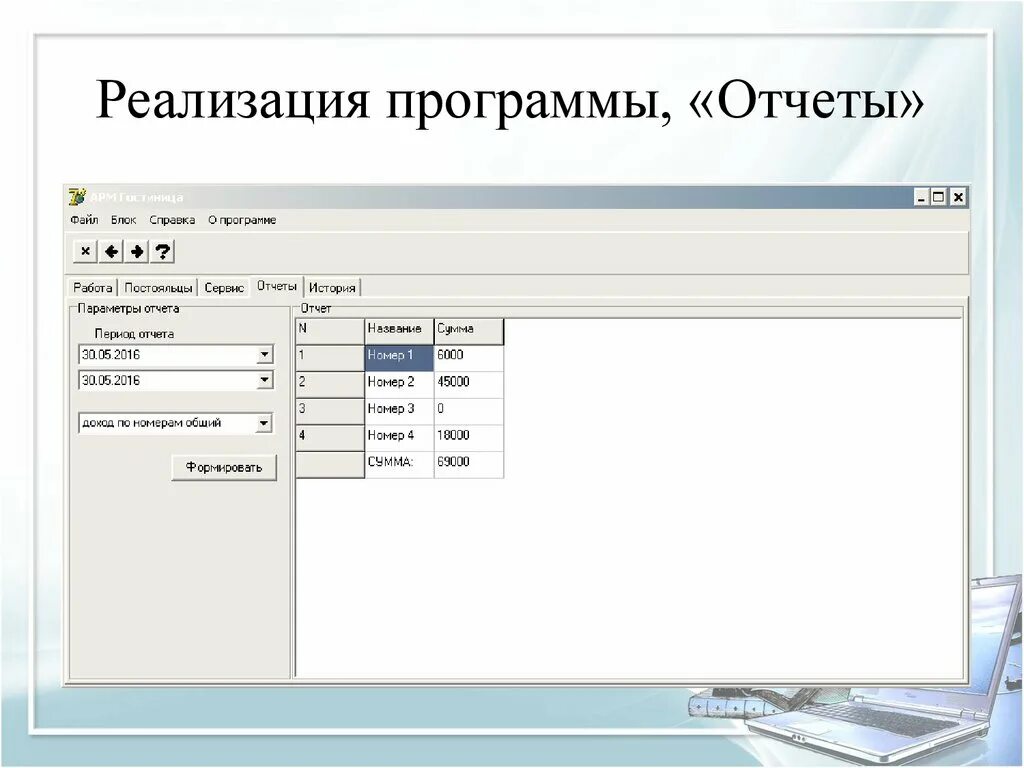This screenshot has height=768, width=1024.
Task: Expand the second period date dropdown arrow
Action: 264,380
